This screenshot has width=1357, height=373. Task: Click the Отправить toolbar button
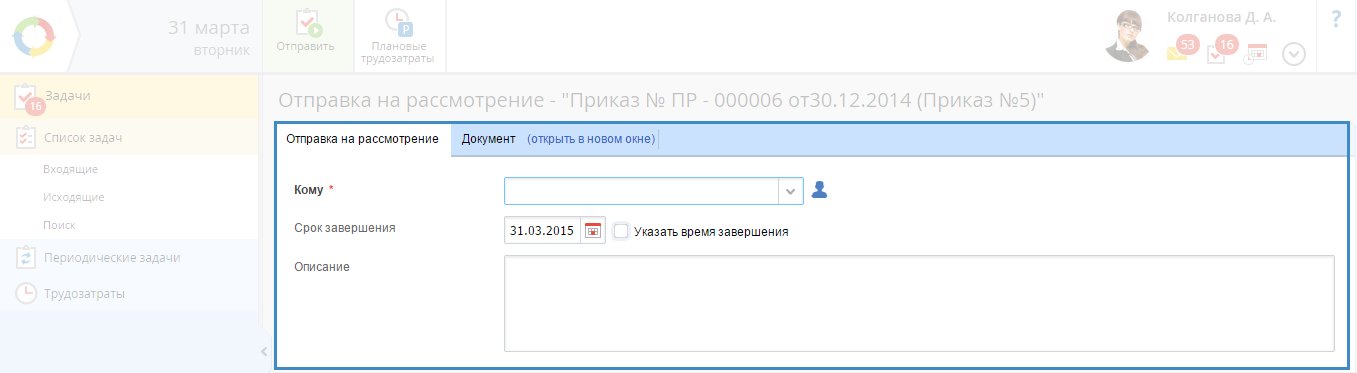coord(306,36)
